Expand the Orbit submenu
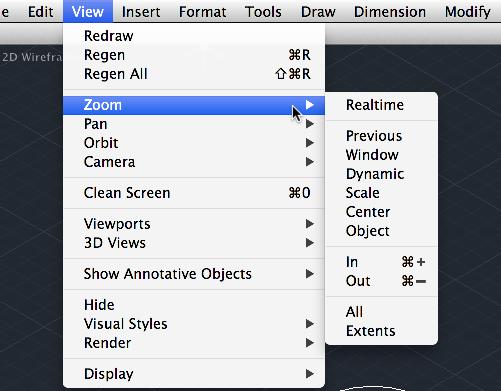501x391 pixels. (x=194, y=143)
